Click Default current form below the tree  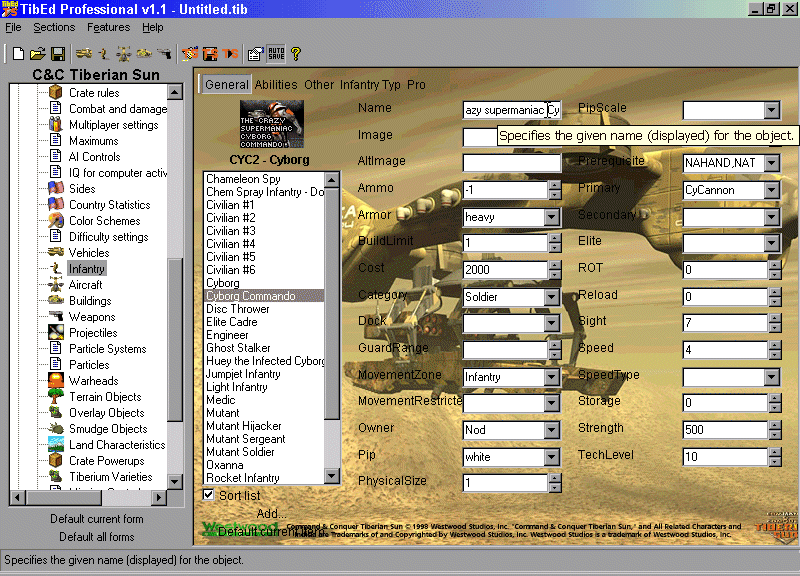click(x=96, y=519)
